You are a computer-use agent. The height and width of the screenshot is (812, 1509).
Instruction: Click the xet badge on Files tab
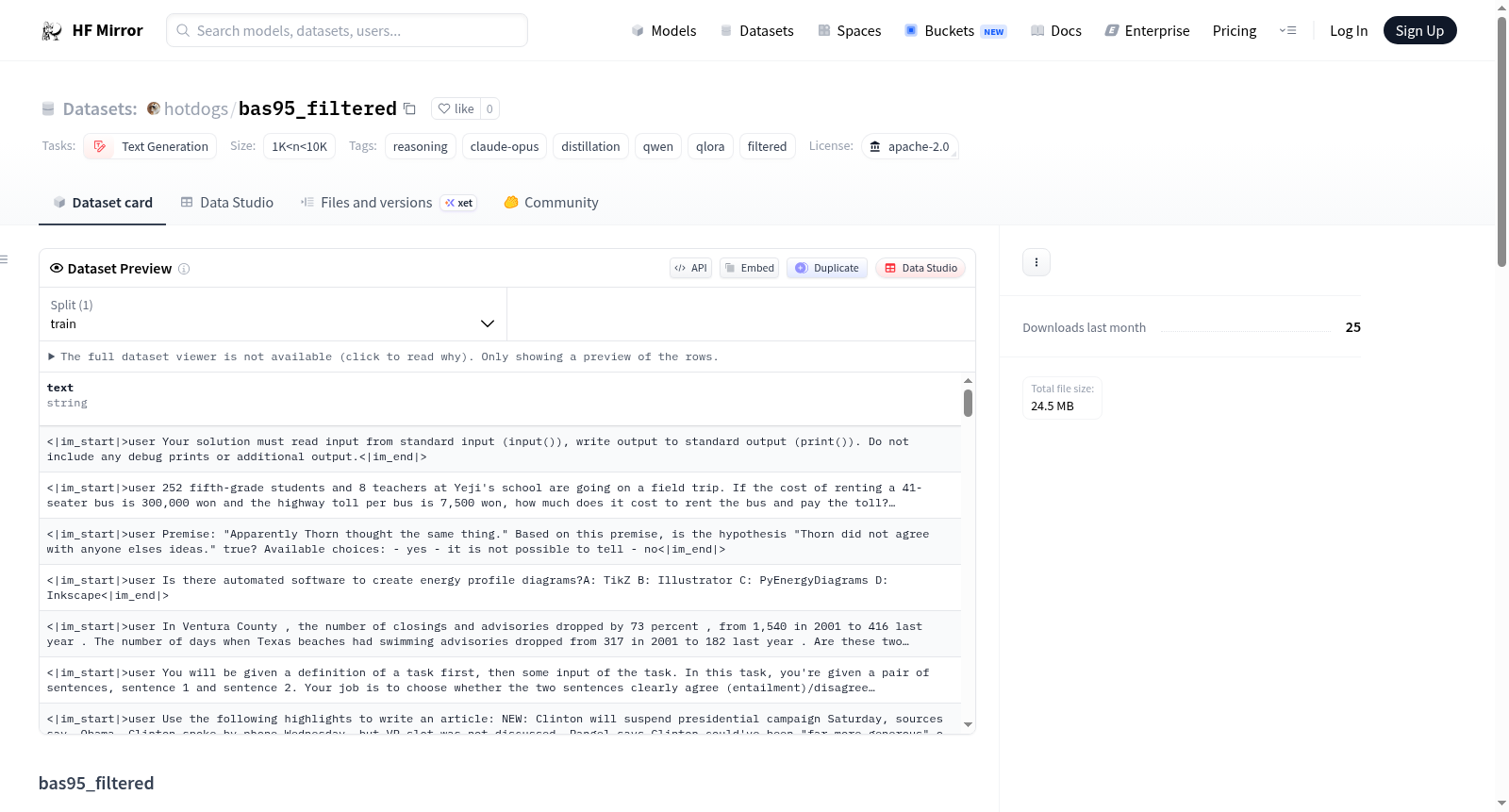point(459,203)
